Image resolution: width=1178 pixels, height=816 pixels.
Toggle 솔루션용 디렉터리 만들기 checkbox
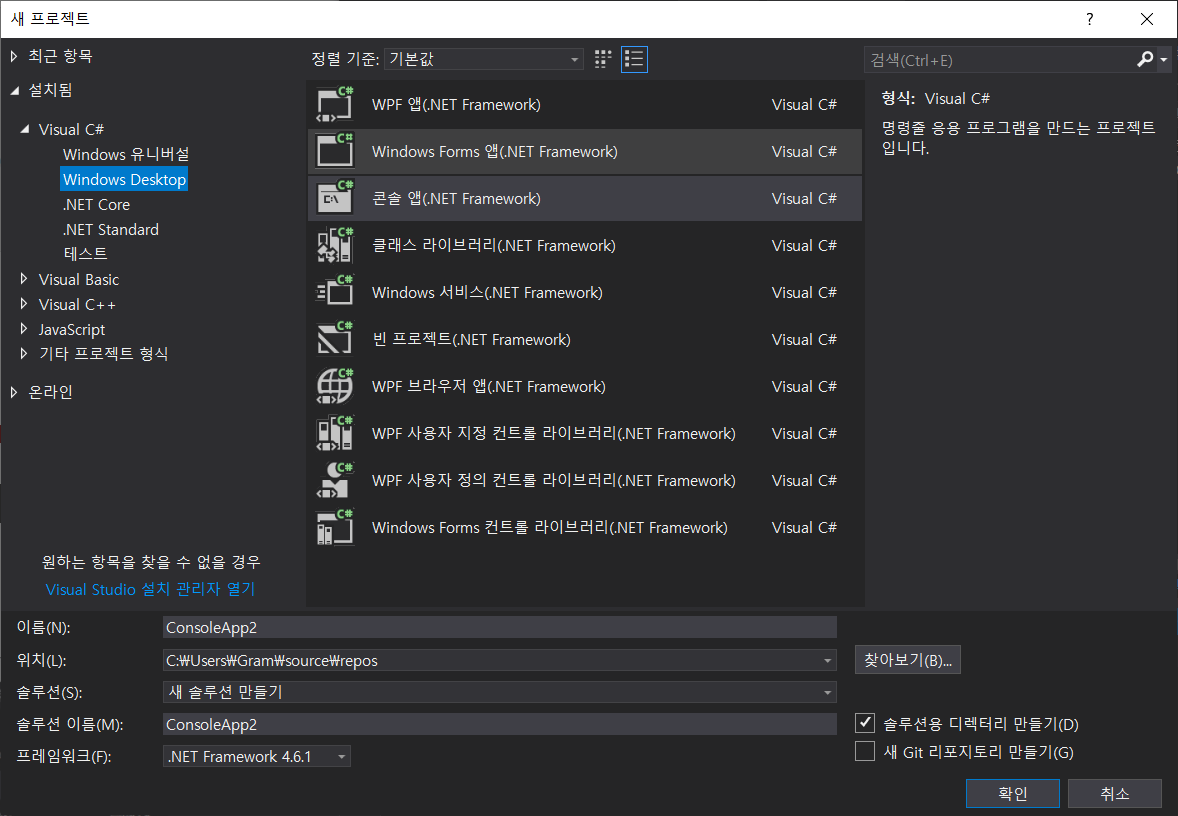pyautogui.click(x=865, y=723)
